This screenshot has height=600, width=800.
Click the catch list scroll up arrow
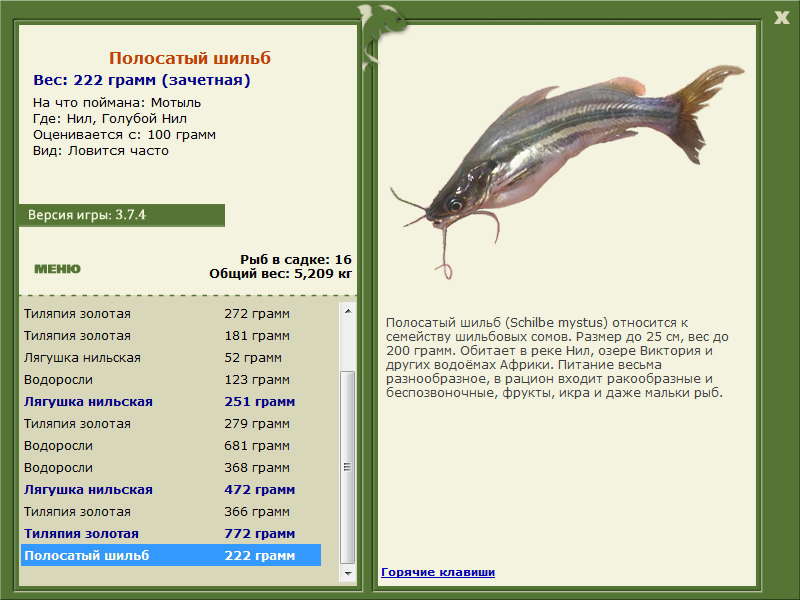[x=348, y=311]
